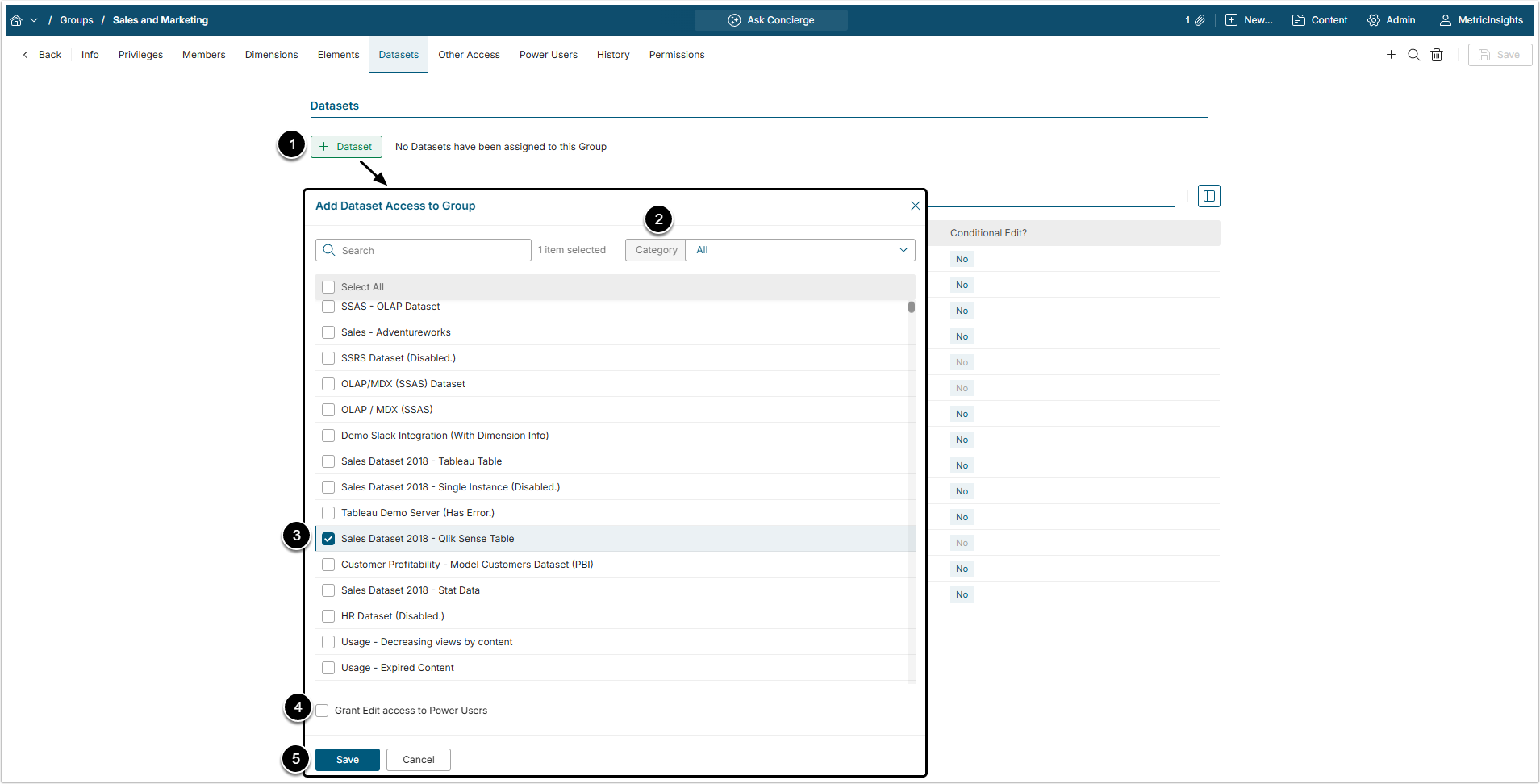Click Save in the dialog
Viewport: 1540px width, 784px height.
(347, 760)
